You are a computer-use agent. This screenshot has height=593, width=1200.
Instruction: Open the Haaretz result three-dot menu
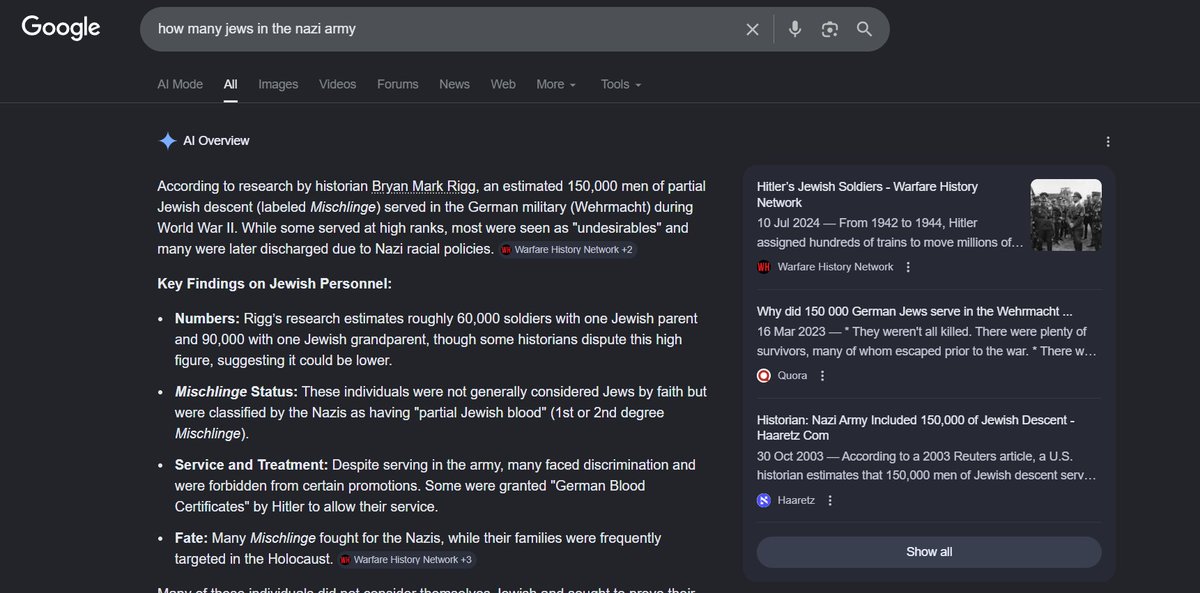[x=830, y=500]
